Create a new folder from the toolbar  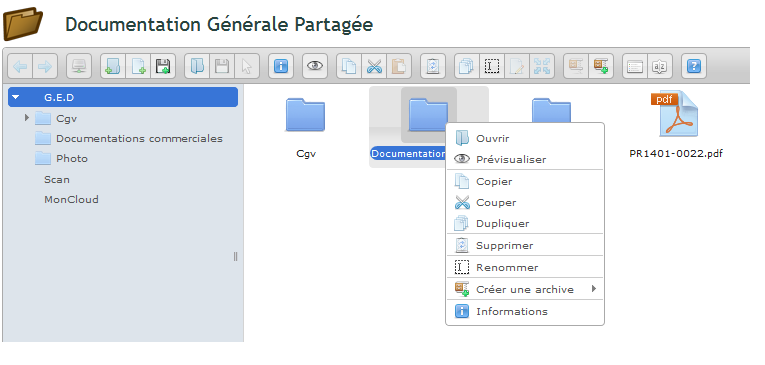(113, 66)
